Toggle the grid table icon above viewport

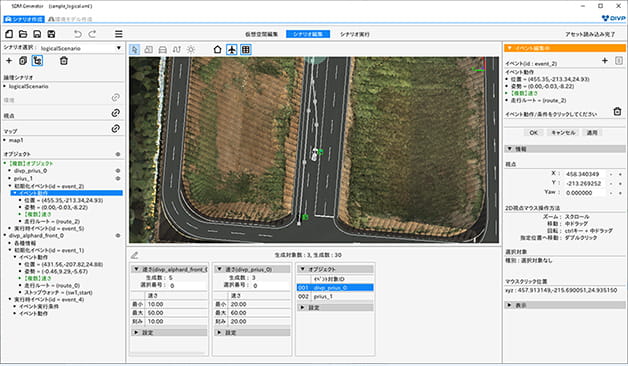[246, 50]
